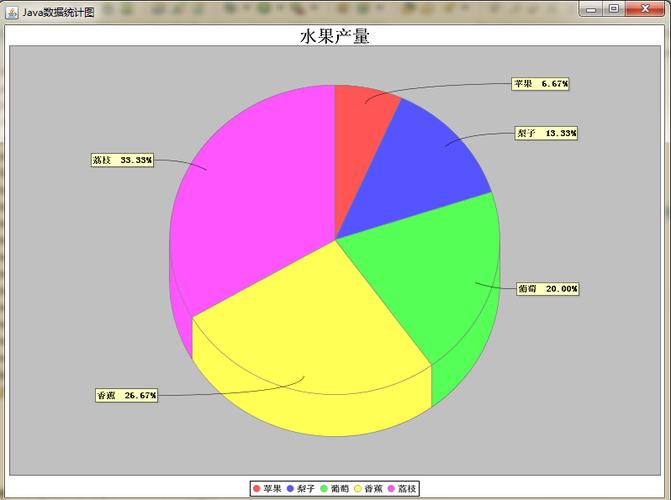Click the yellow 香蕉 legend dot
This screenshot has height=500, width=671.
coord(358,488)
